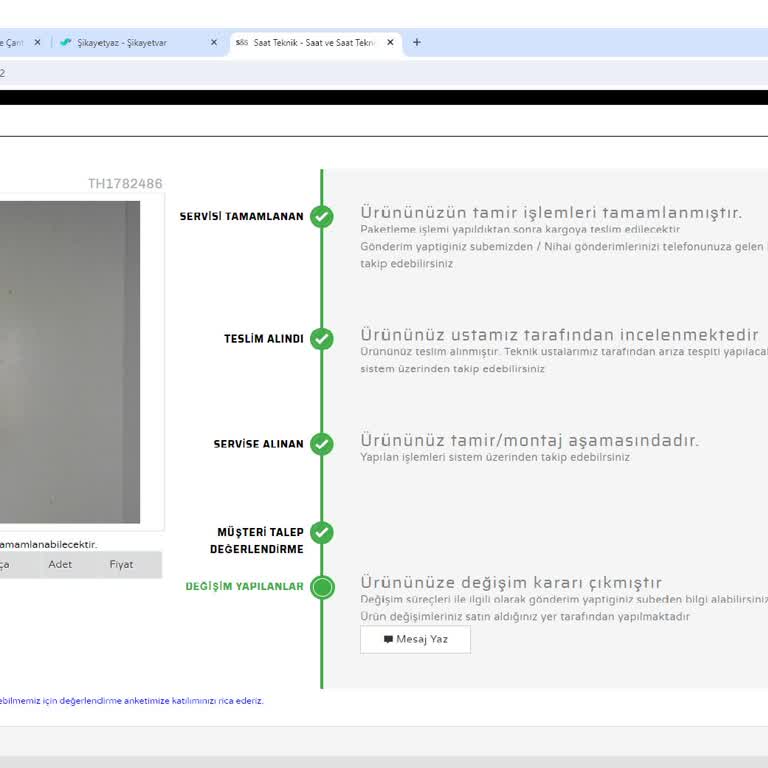
Task: Click the product photo thumbnail
Action: 70,362
